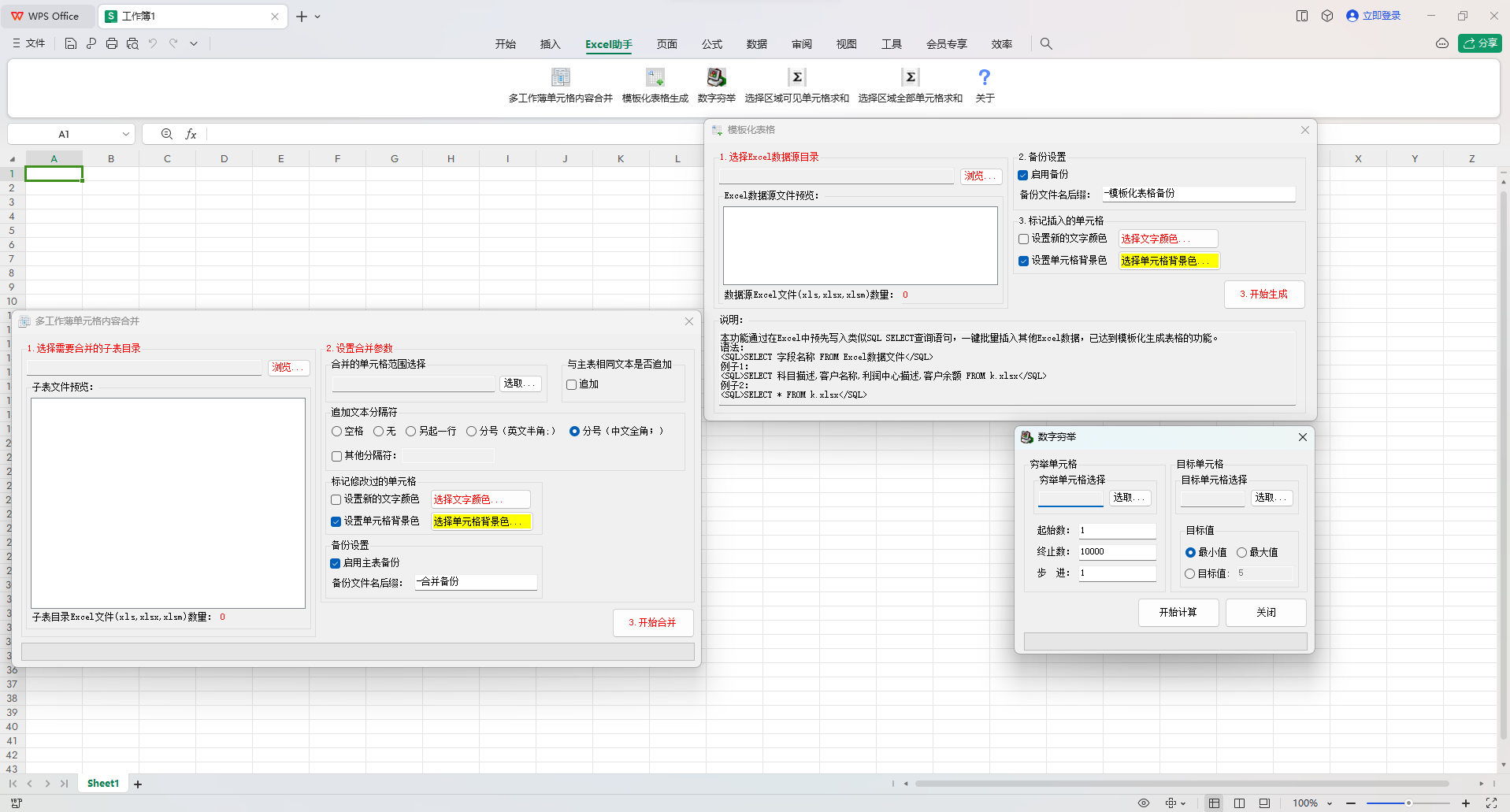Click 浏览 to choose Excel data source directory

980,176
